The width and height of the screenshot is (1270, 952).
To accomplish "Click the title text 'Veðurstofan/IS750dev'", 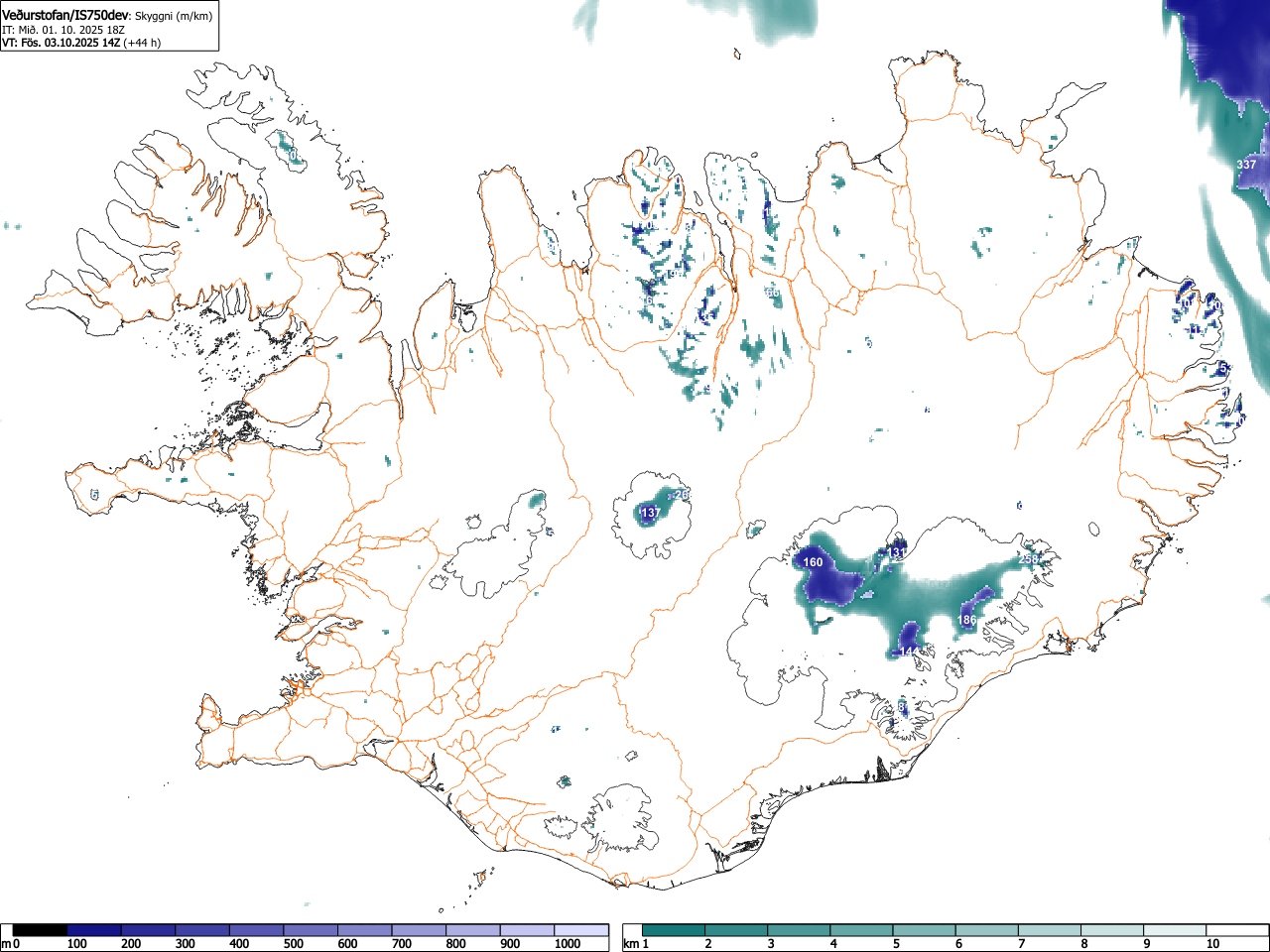I will click(x=65, y=17).
